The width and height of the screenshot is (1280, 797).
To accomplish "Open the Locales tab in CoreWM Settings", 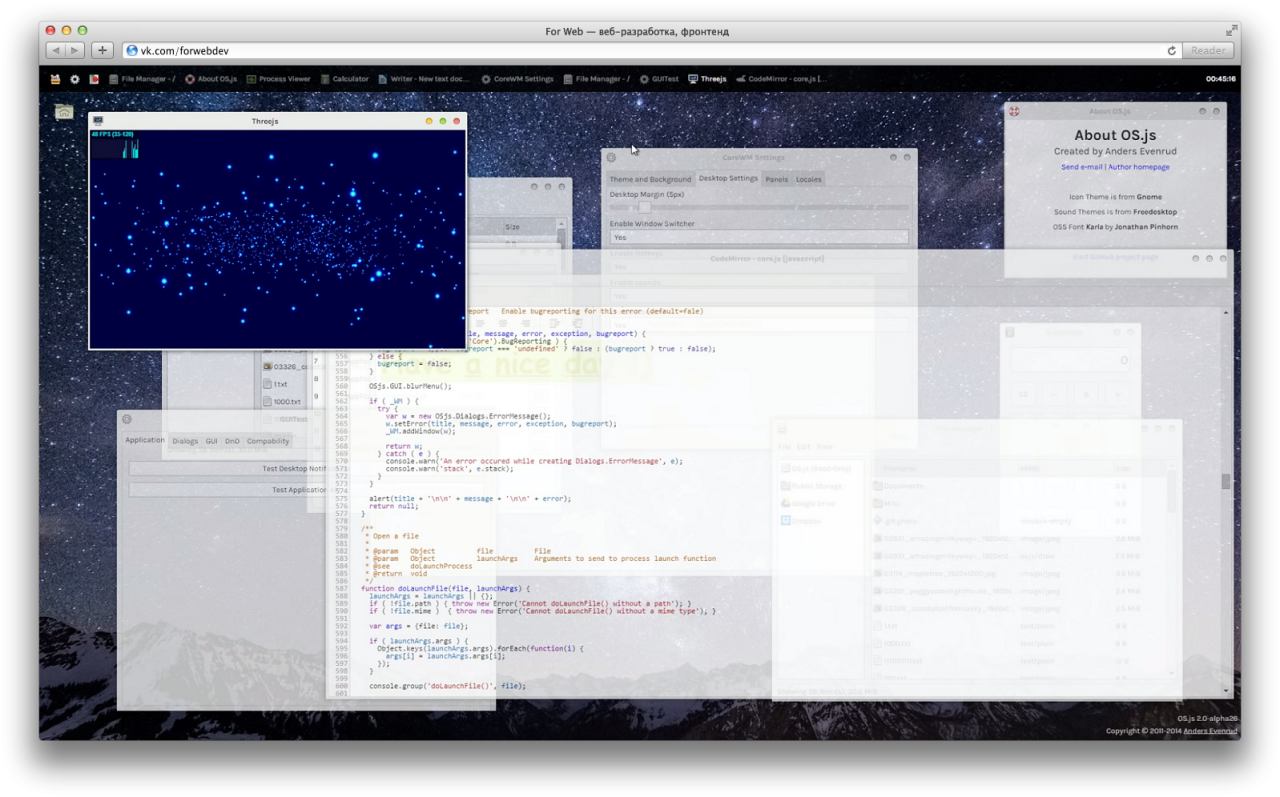I will (x=809, y=179).
